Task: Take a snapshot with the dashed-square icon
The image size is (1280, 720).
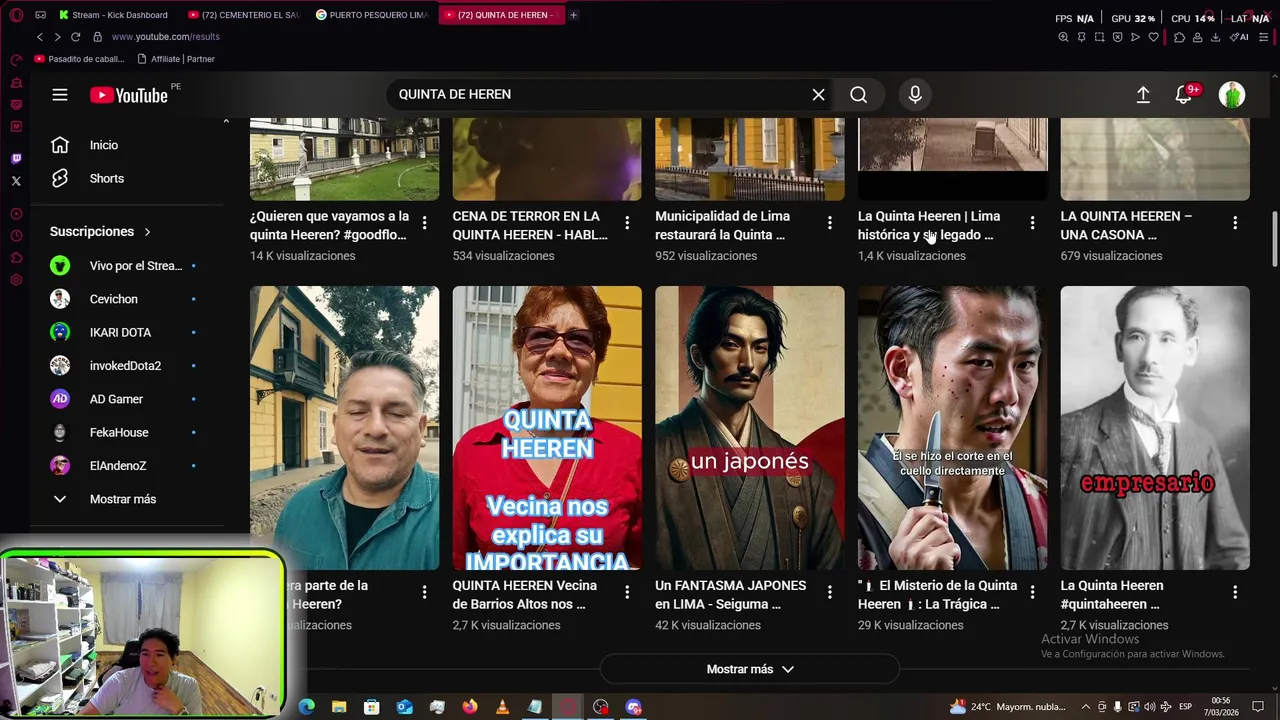Action: click(1099, 37)
